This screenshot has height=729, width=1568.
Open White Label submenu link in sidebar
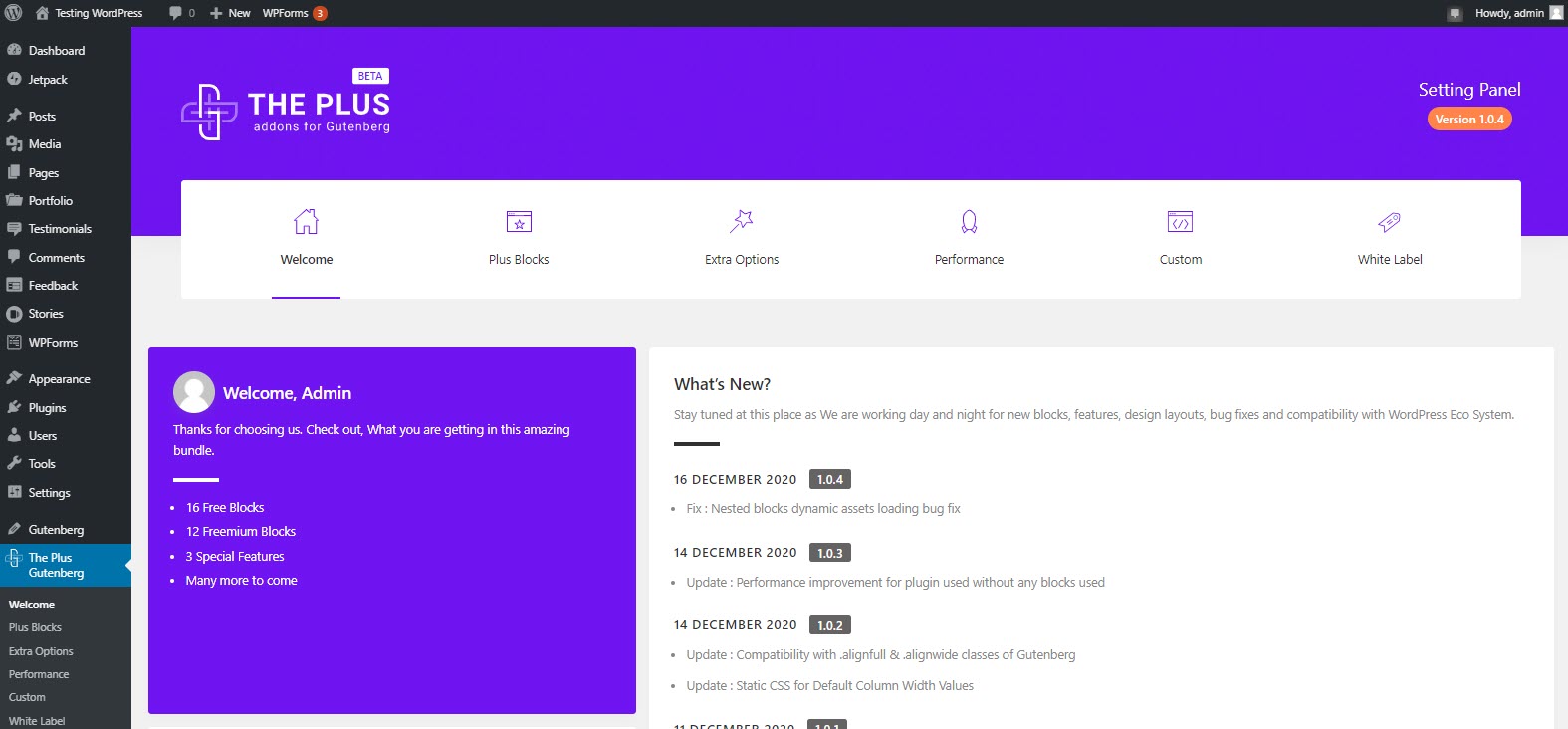pos(37,721)
